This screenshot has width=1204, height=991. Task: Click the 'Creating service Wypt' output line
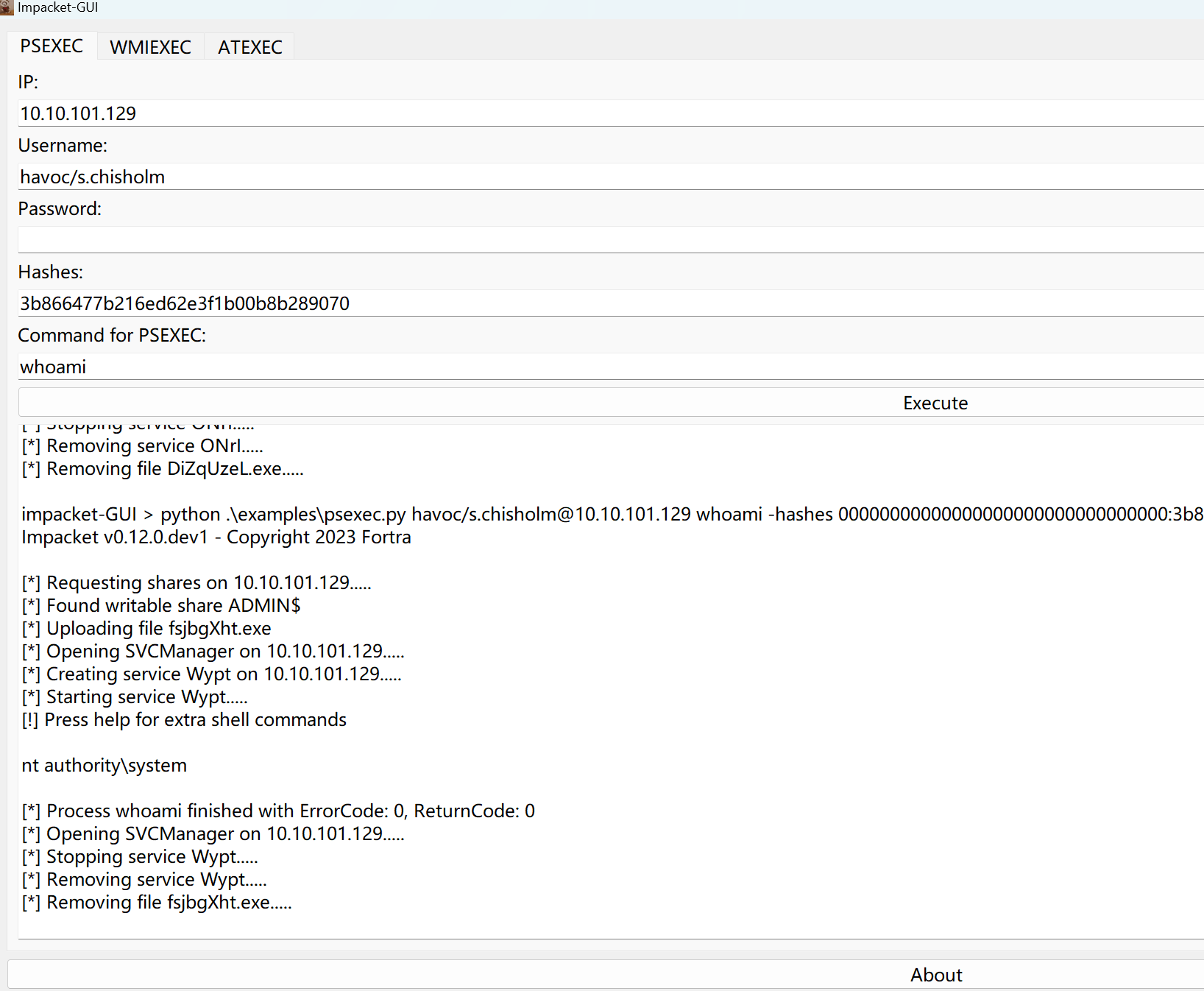212,674
